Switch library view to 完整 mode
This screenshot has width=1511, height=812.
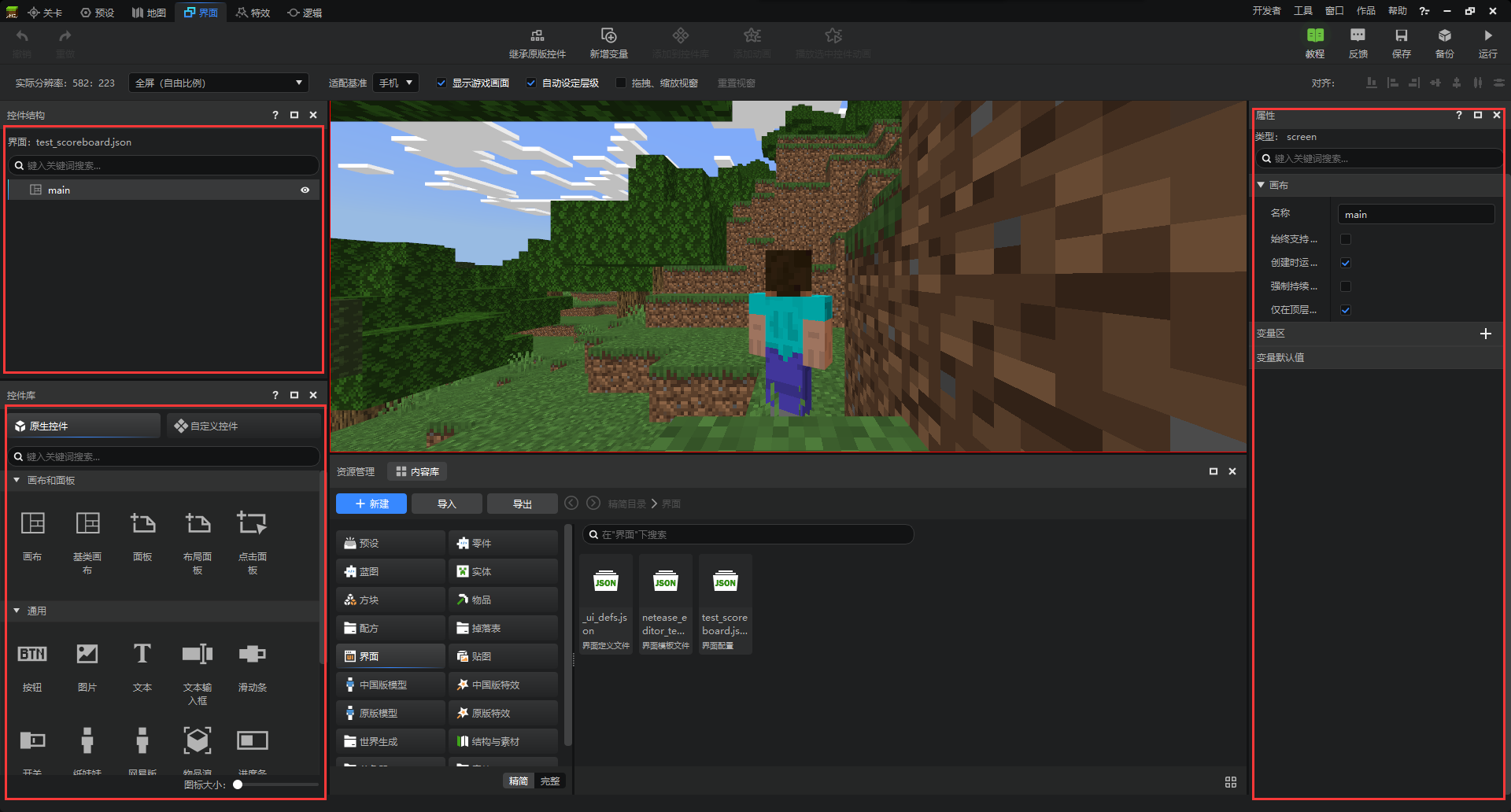pyautogui.click(x=550, y=781)
